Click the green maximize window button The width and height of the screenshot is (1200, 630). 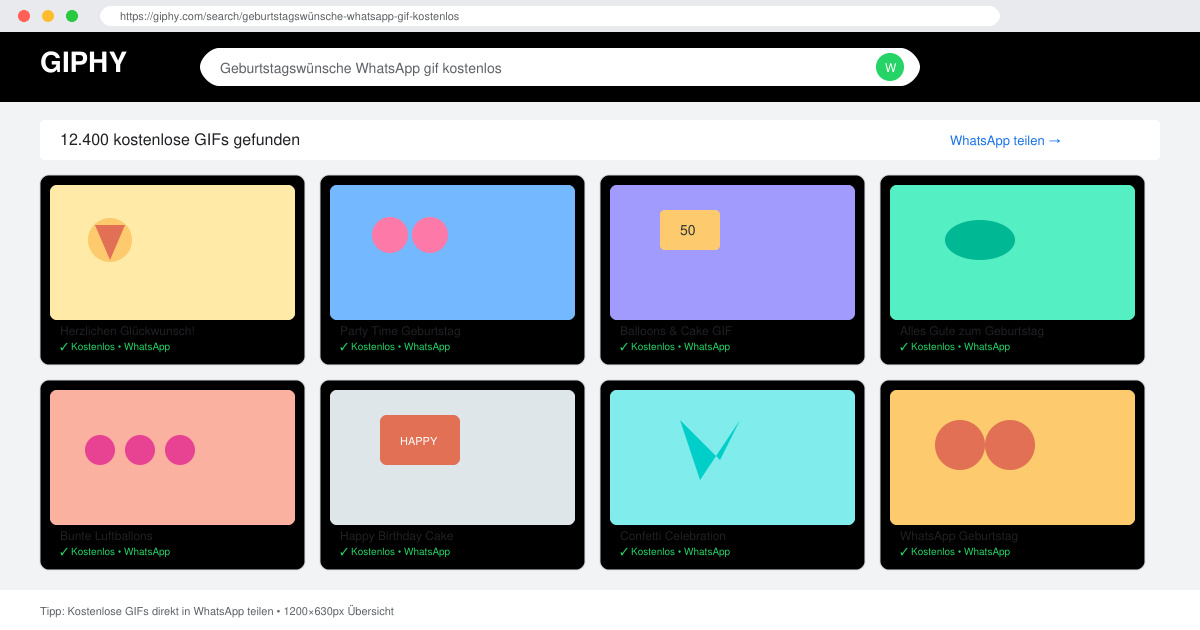click(72, 16)
